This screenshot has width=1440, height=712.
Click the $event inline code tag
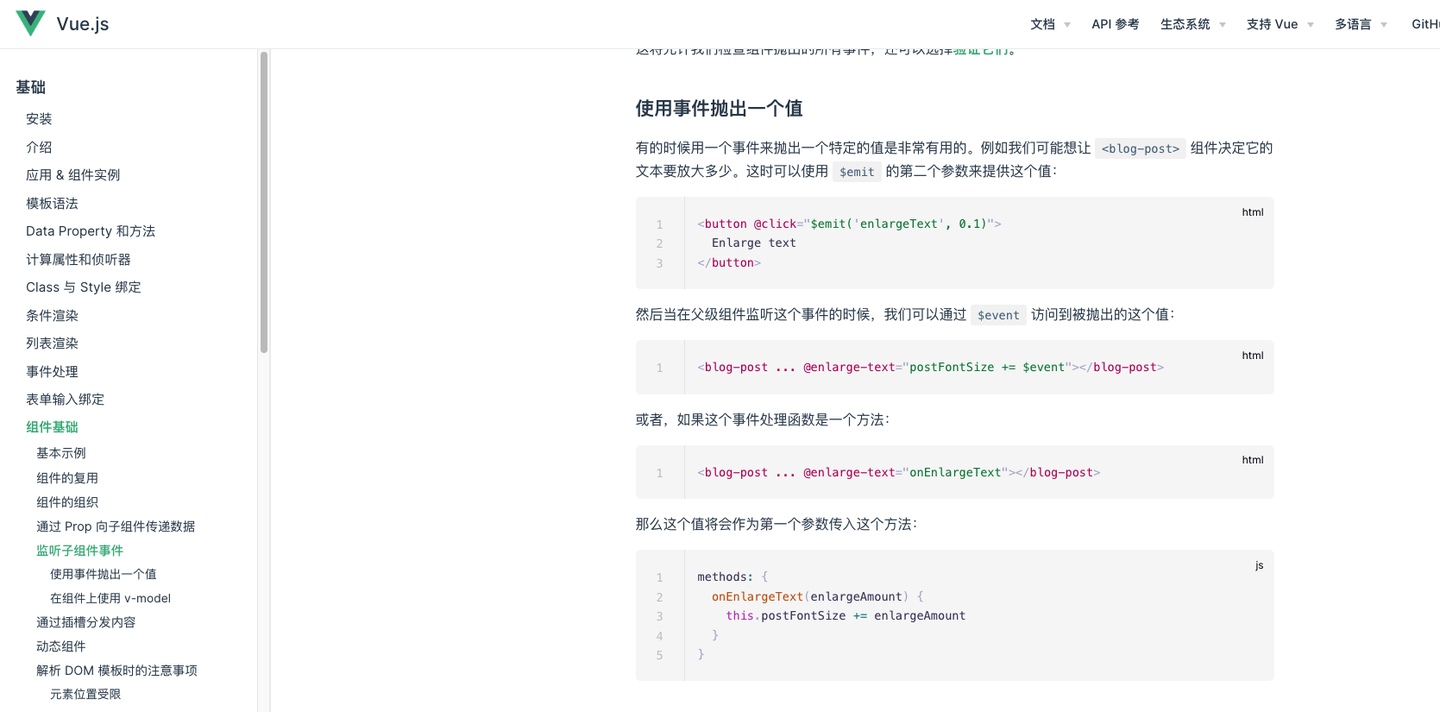tap(998, 314)
